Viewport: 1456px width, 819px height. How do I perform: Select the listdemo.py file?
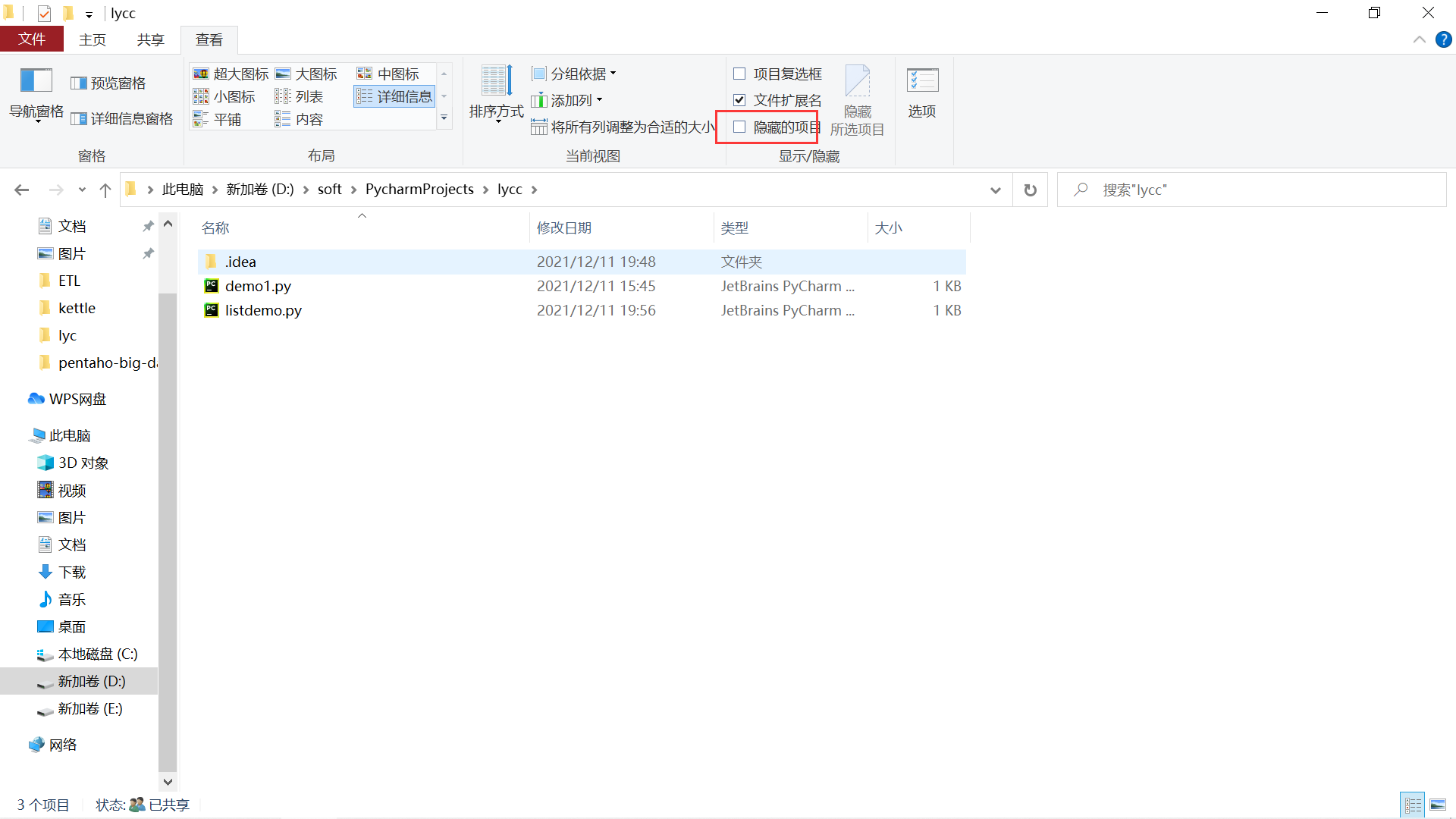262,310
